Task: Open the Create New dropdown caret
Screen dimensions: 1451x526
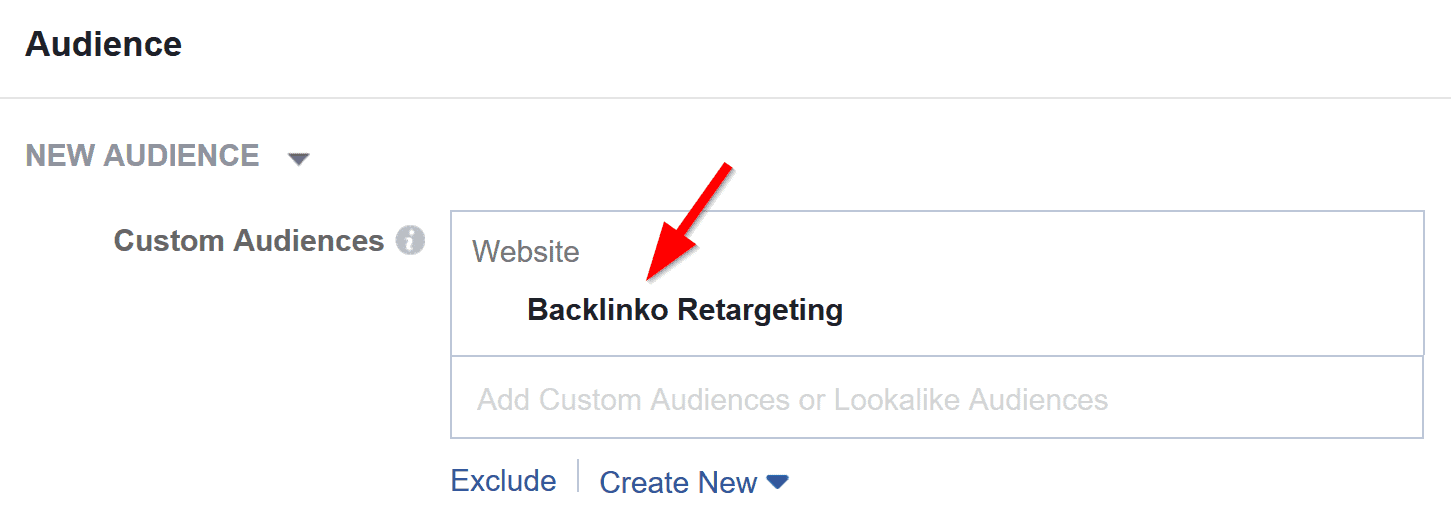Action: click(777, 483)
